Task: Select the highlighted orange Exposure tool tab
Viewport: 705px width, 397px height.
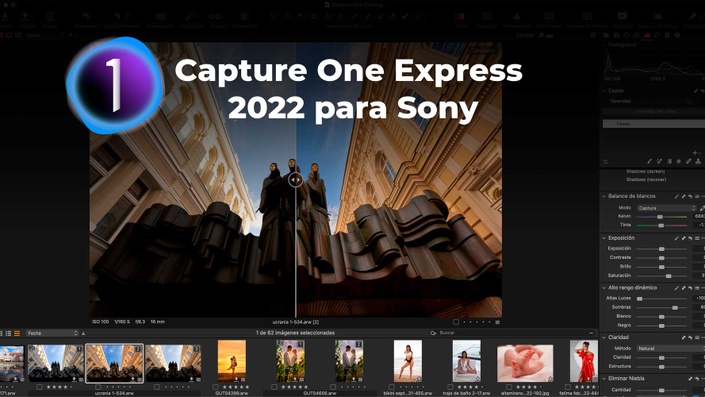Action: pyautogui.click(x=647, y=35)
